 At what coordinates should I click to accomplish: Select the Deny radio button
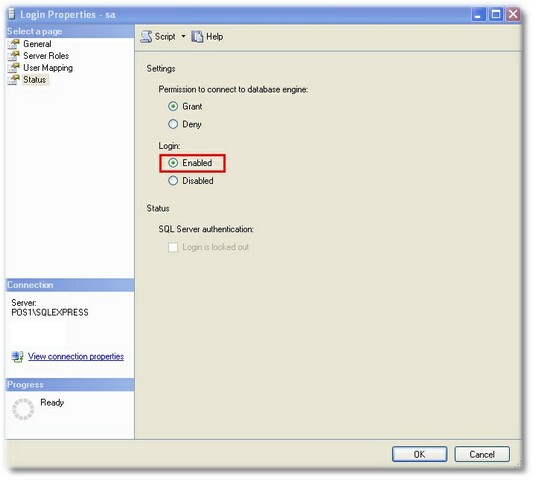click(x=173, y=124)
